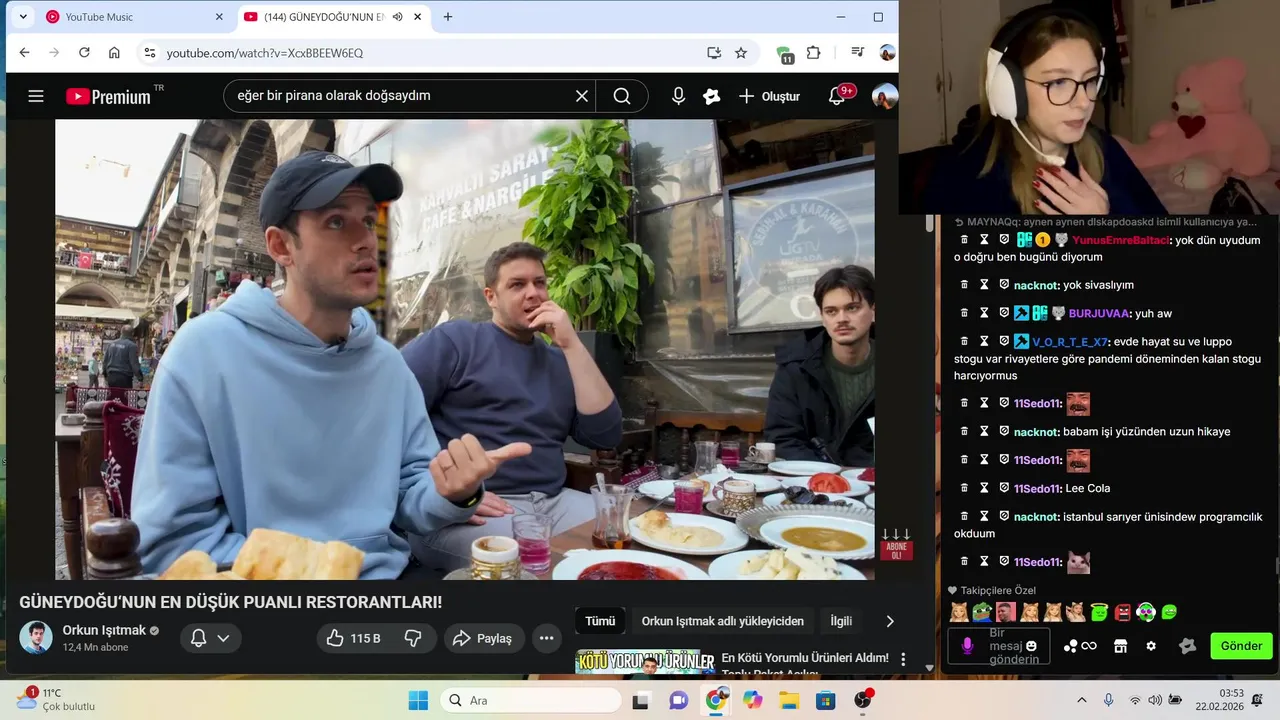Image resolution: width=1280 pixels, height=720 pixels.
Task: Open Chrome profile avatar
Action: [x=887, y=53]
